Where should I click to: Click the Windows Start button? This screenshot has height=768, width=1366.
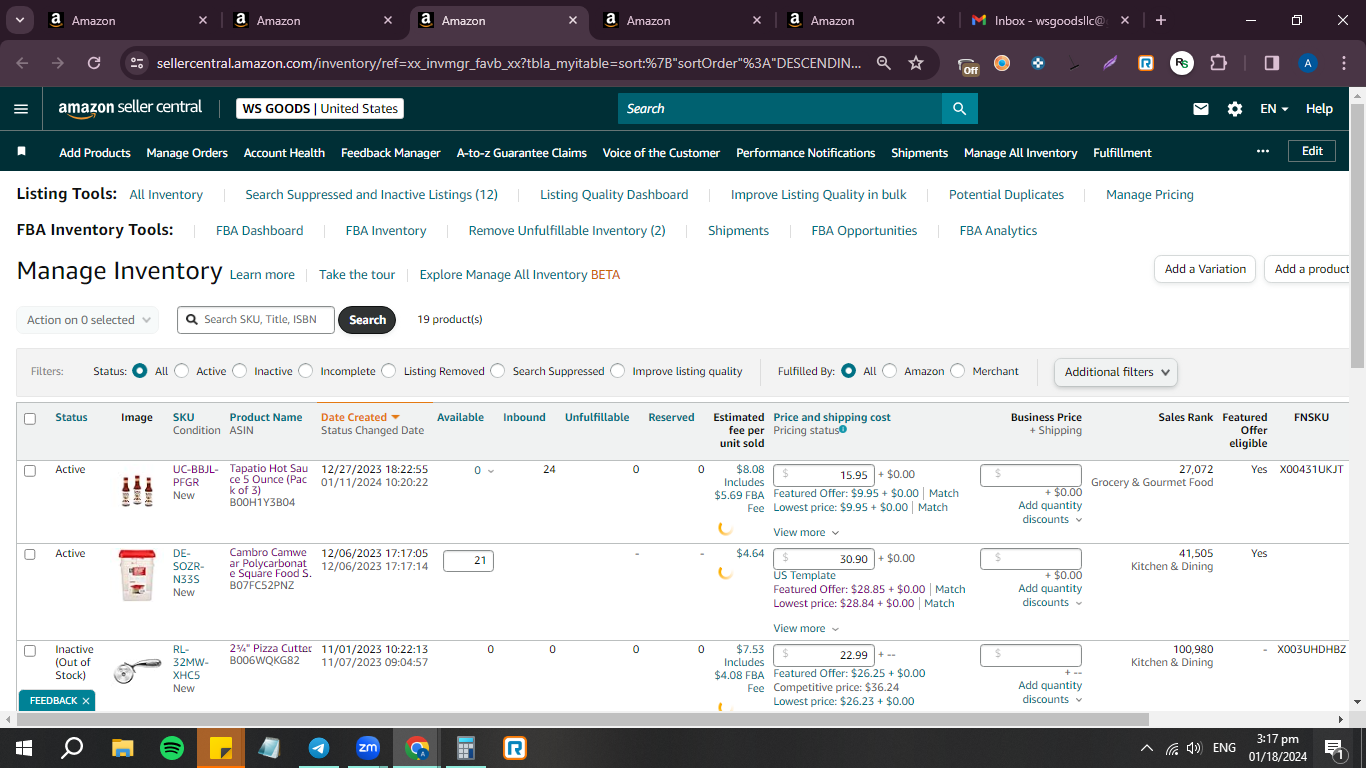click(x=24, y=747)
